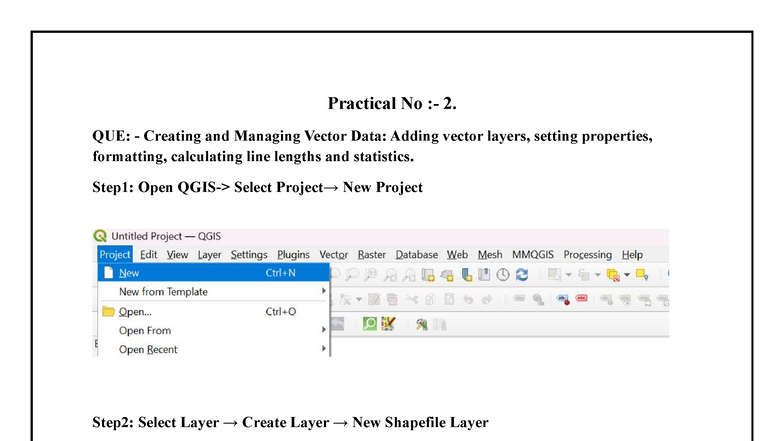
Task: Click the Vertex Tool icon
Action: [345, 300]
